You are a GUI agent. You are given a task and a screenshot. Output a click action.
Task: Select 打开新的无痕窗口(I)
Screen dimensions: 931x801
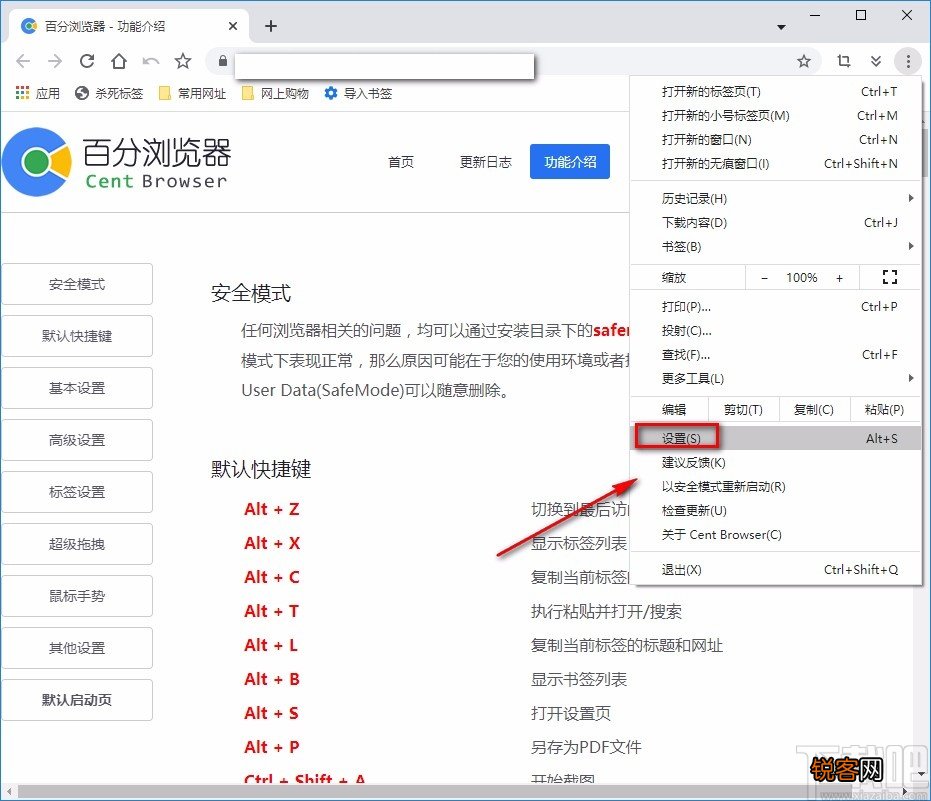(x=775, y=163)
